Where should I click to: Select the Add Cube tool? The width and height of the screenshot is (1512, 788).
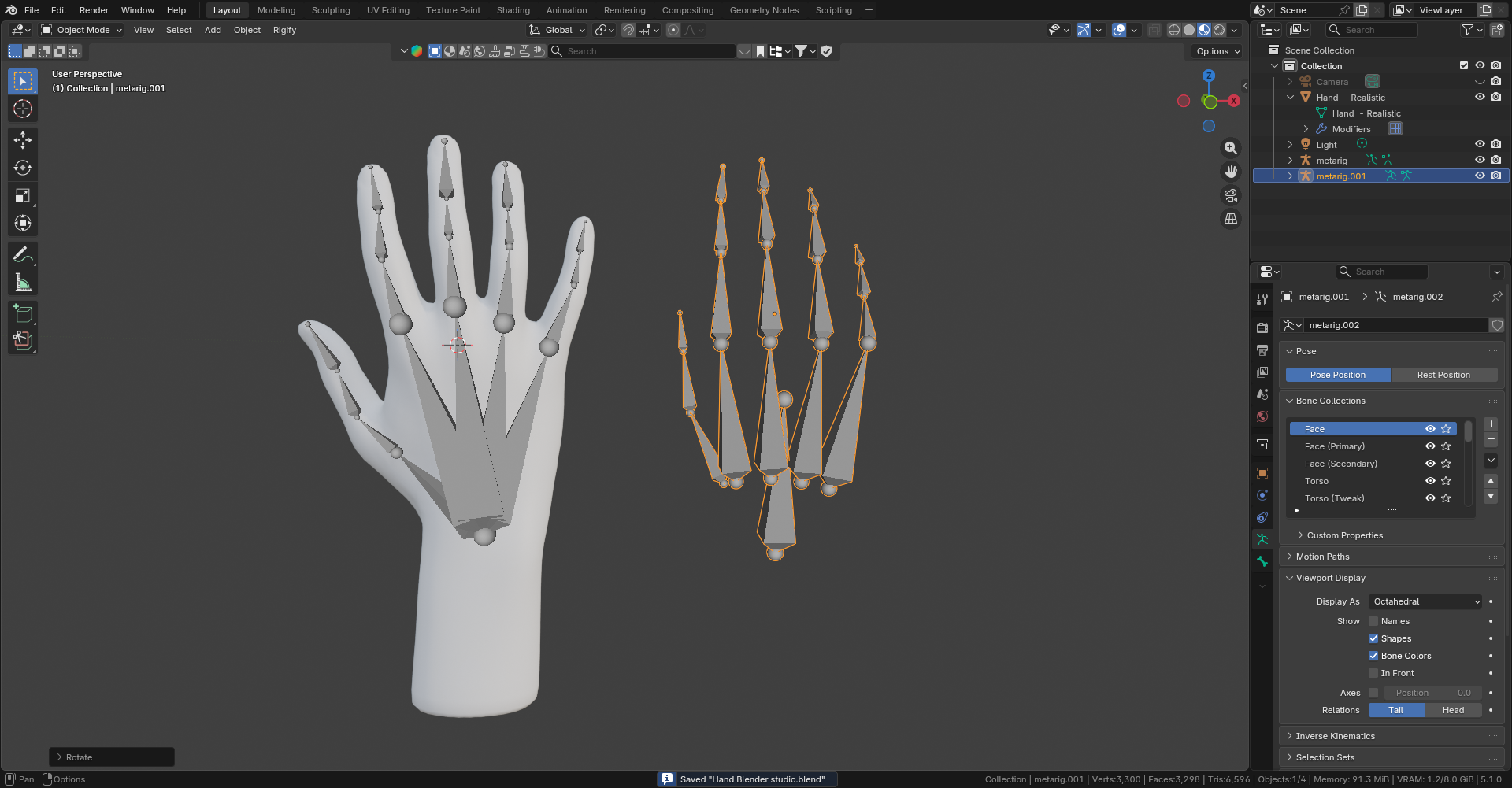(x=23, y=313)
